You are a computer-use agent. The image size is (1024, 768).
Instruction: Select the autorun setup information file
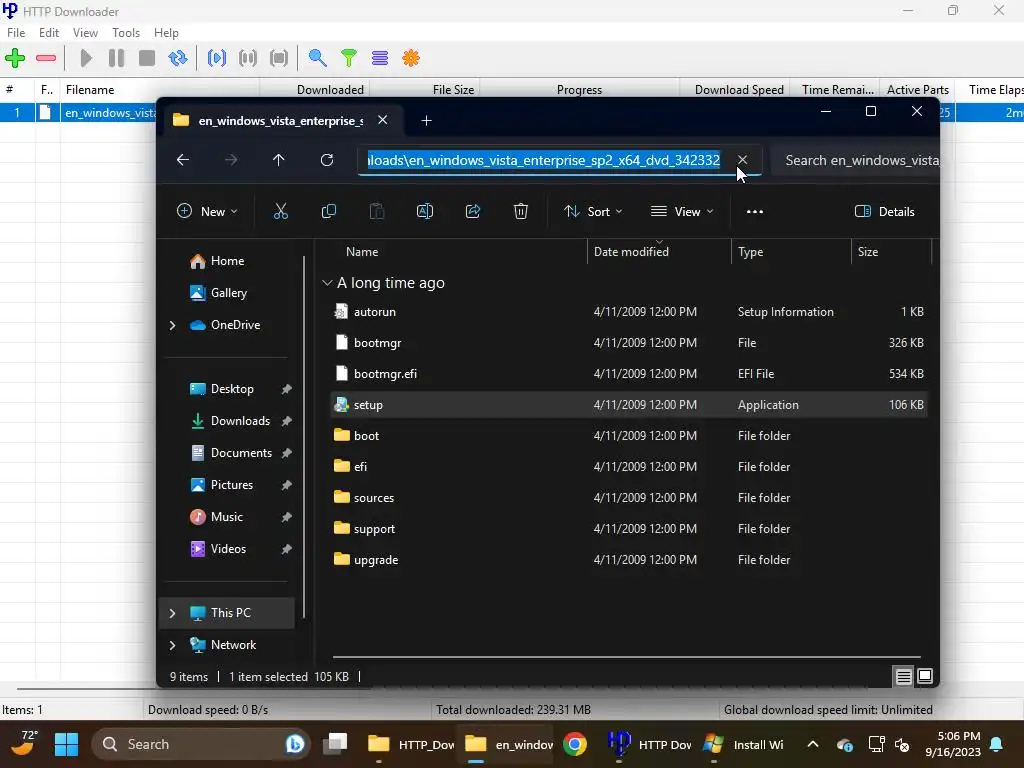click(x=629, y=312)
